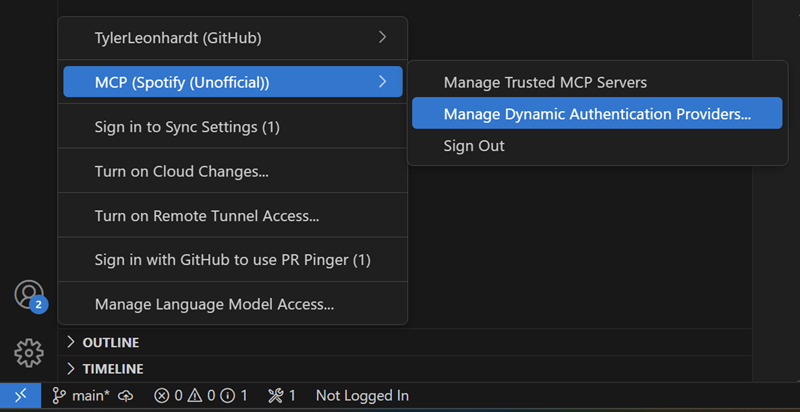Select Sign in to Sync Settings
The image size is (800, 412).
[x=187, y=127]
